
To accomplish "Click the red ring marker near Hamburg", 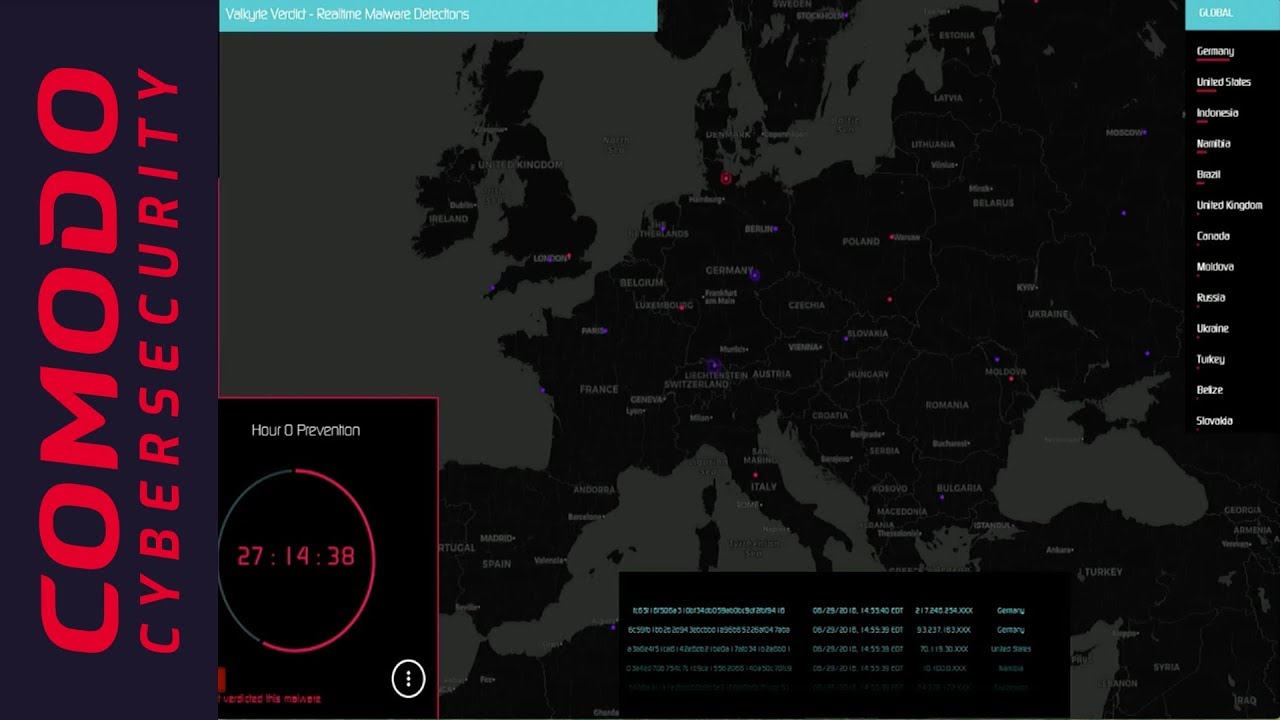I will click(726, 179).
